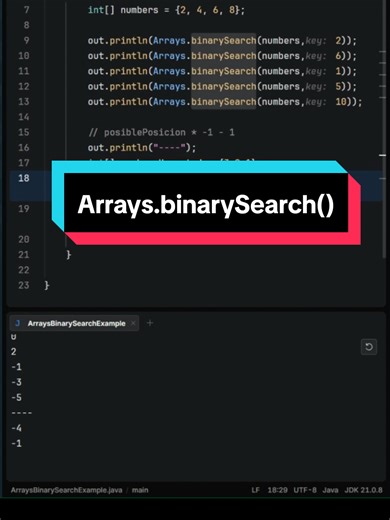Screen dimensions: 390x520
Task: Click the output value 2
Action: pyautogui.click(x=14, y=351)
